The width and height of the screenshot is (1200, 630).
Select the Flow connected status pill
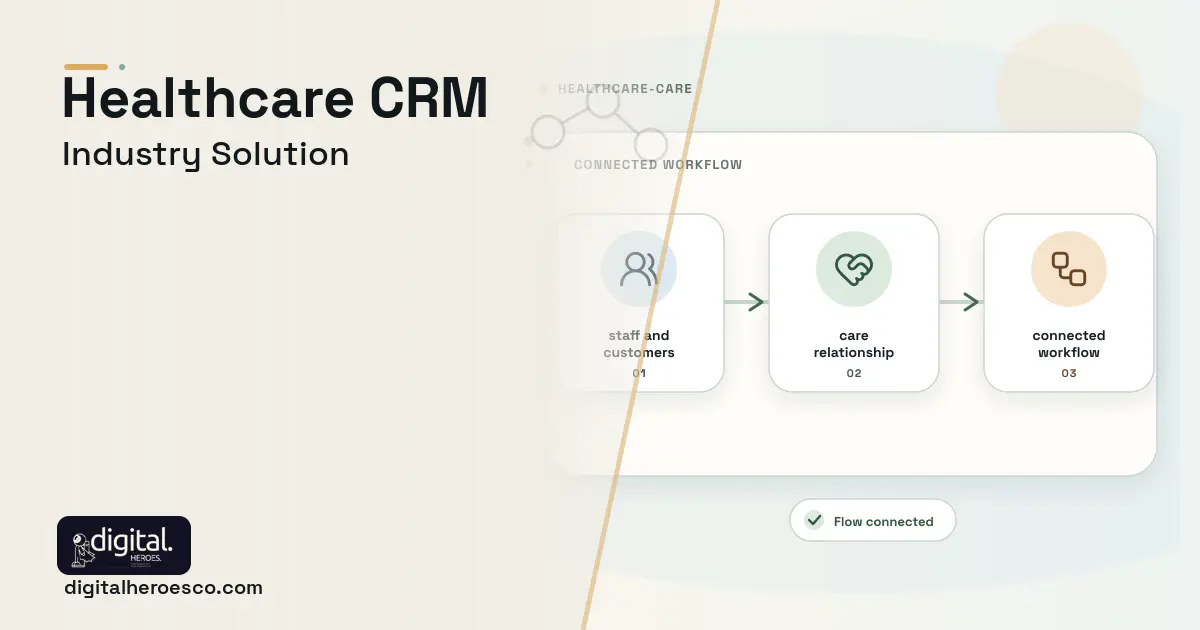(872, 521)
